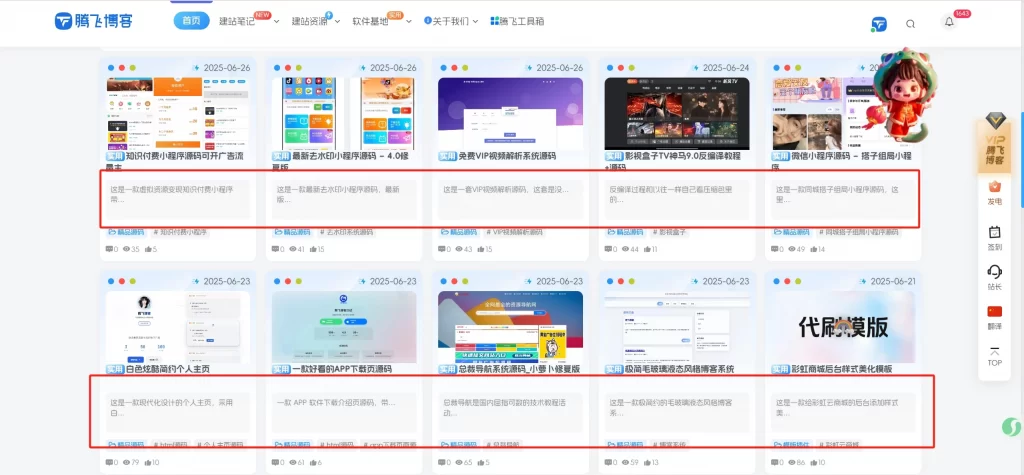This screenshot has height=475, width=1024.
Task: Click the 腾飞博客 logo
Action: point(93,21)
